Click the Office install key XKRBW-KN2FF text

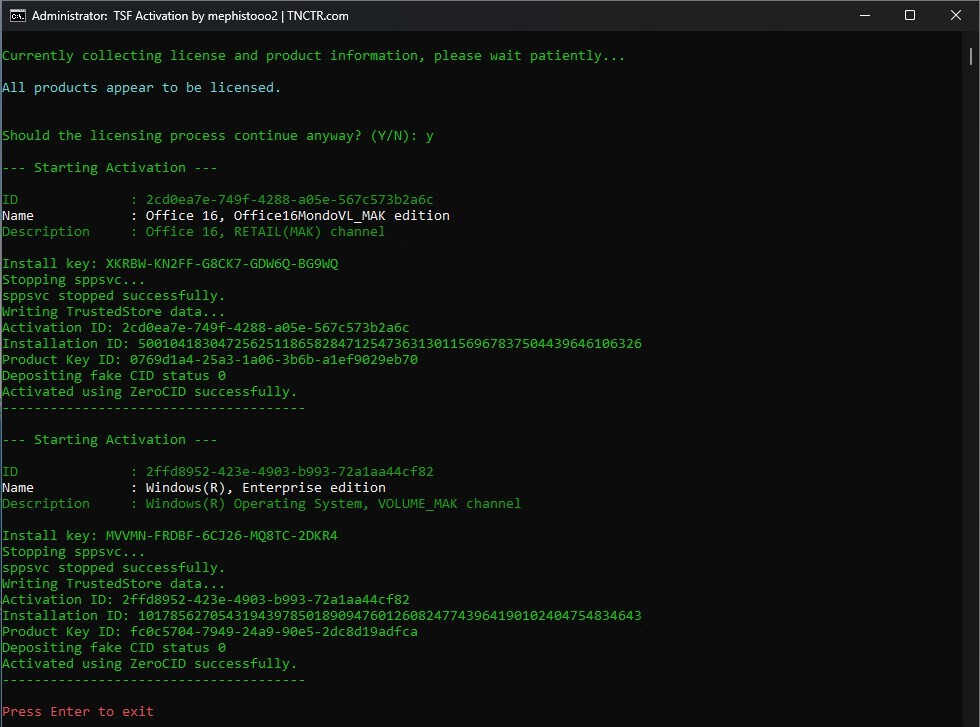click(x=222, y=264)
